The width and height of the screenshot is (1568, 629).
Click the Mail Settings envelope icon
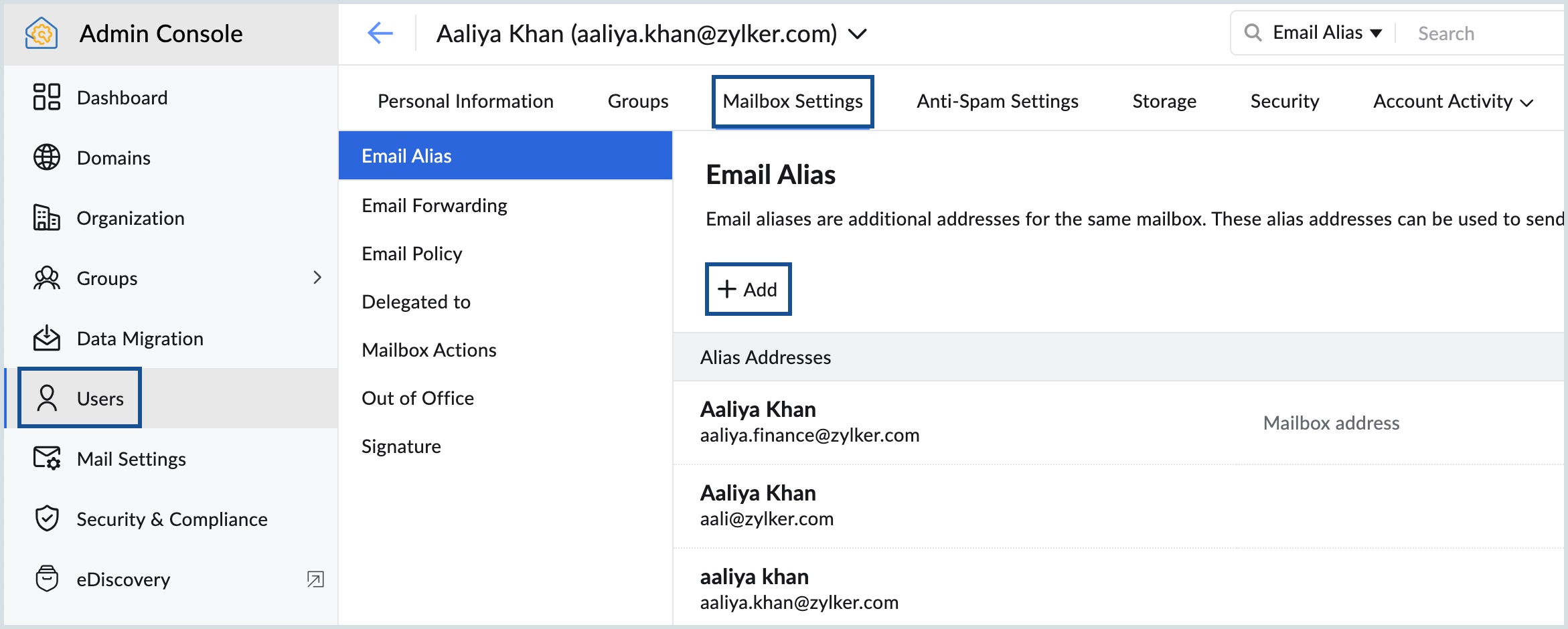click(47, 458)
